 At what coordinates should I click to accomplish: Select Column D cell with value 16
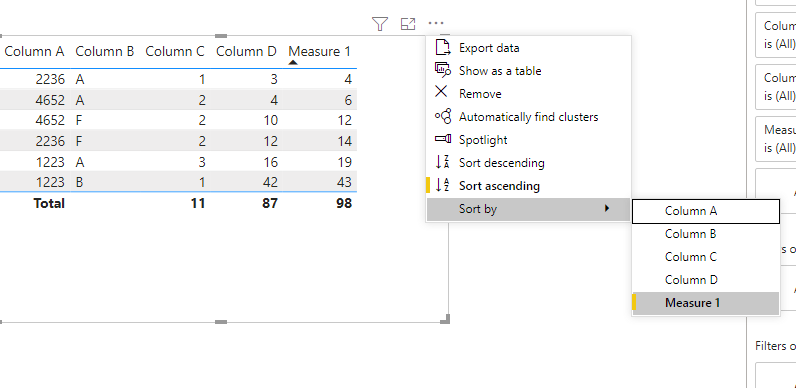(271, 162)
